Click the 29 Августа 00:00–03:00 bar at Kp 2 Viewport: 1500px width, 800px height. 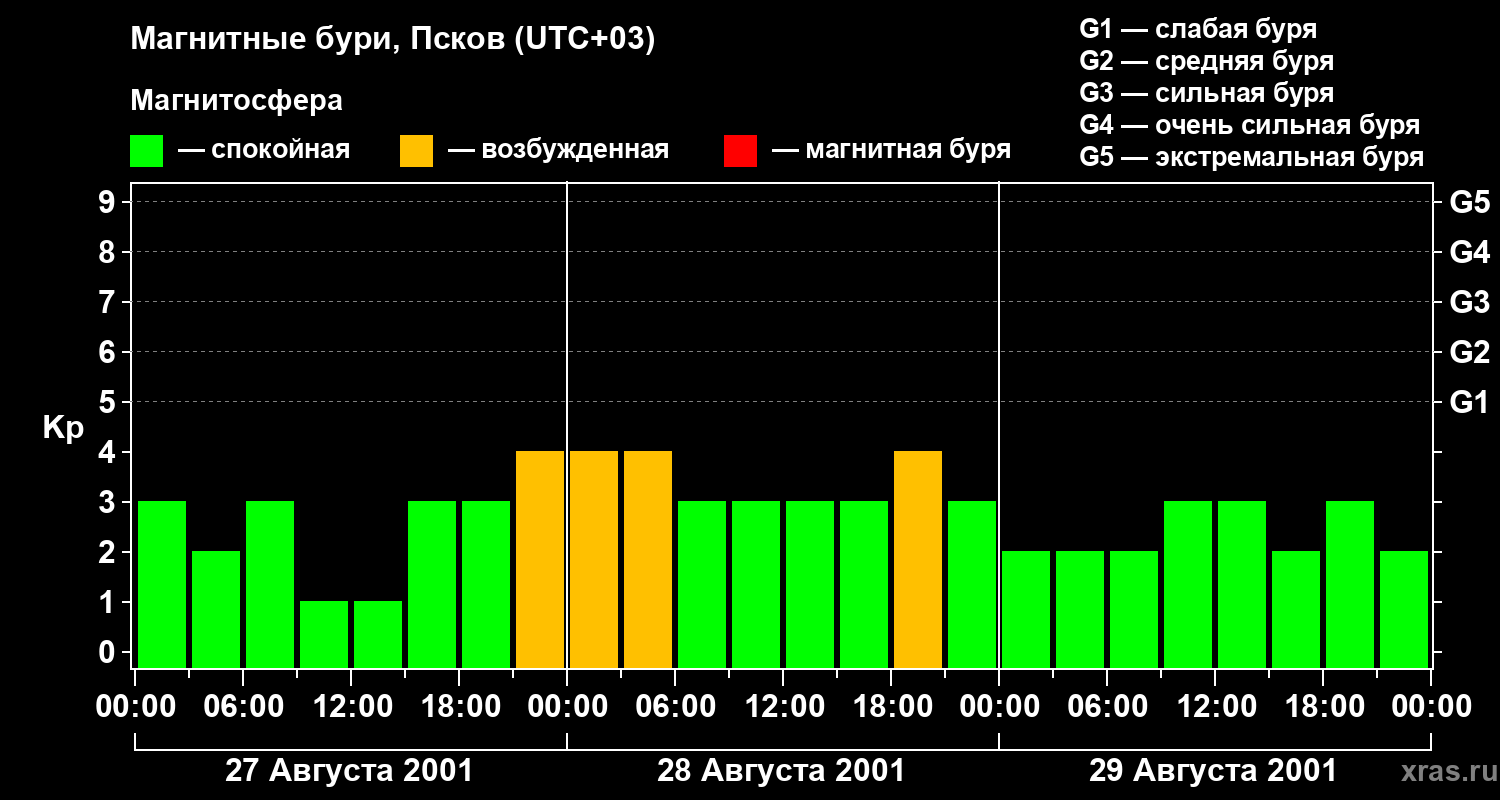1026,610
